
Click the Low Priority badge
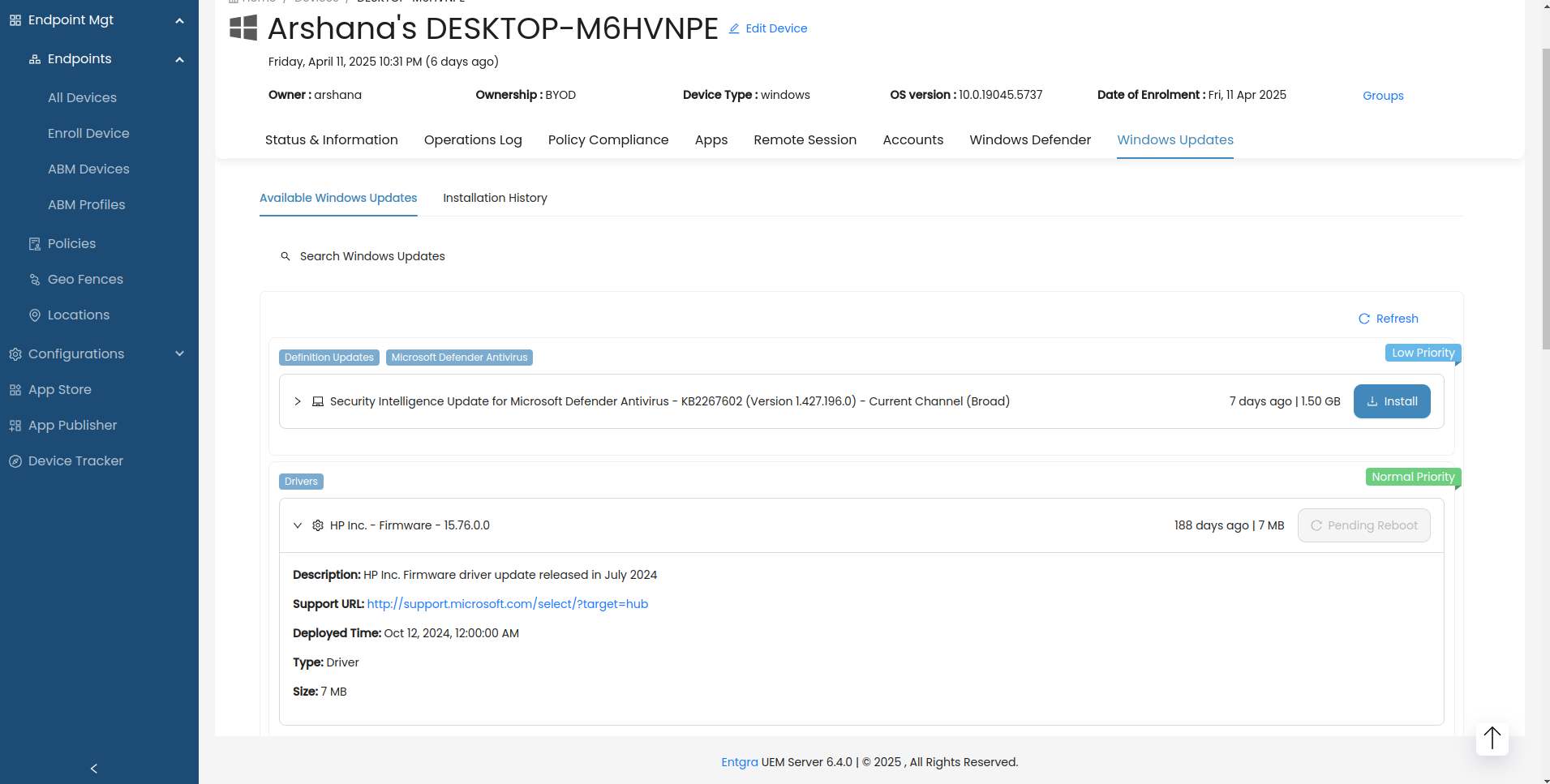tap(1423, 353)
